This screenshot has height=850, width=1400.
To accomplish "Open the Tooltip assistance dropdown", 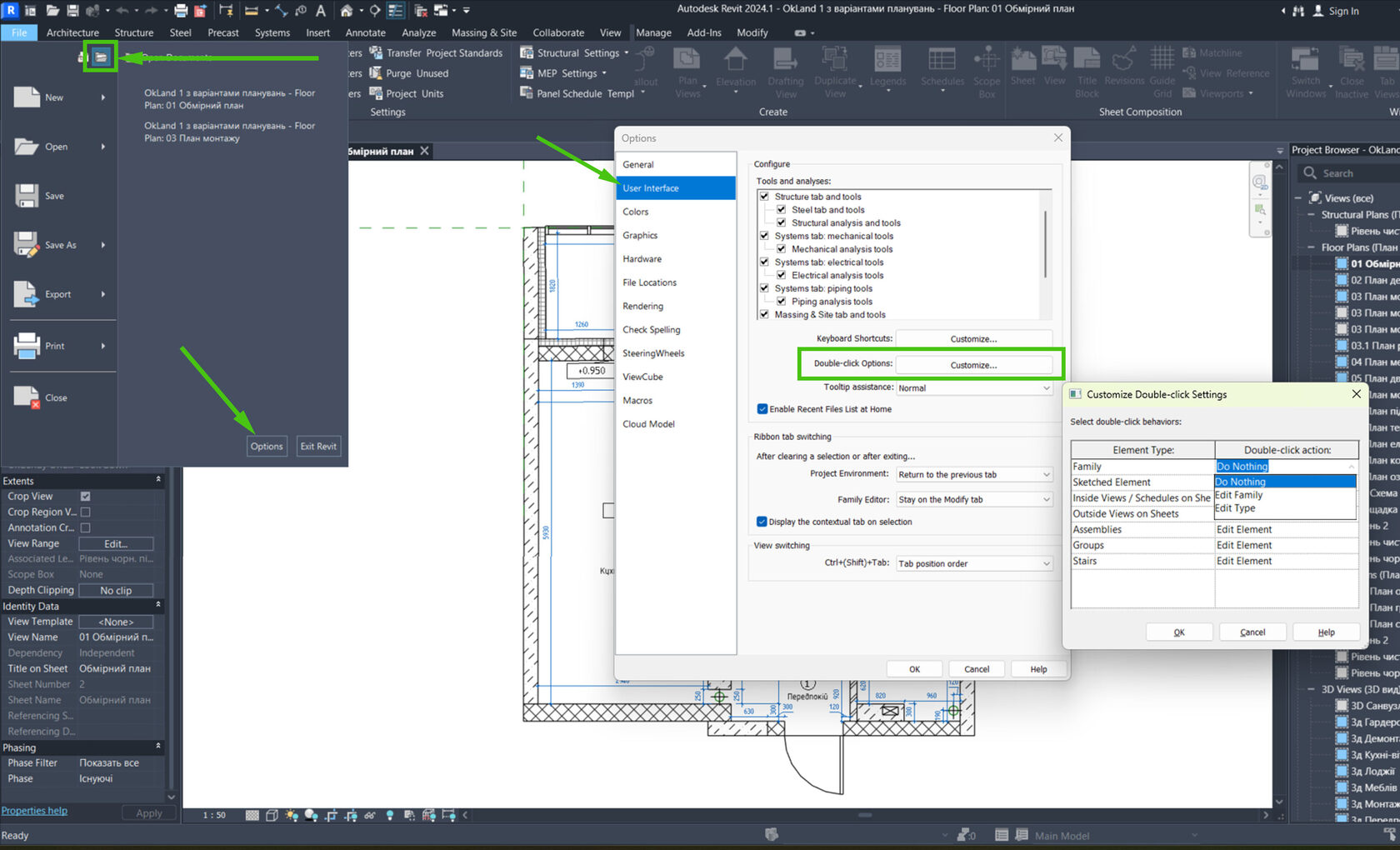I will click(x=974, y=388).
